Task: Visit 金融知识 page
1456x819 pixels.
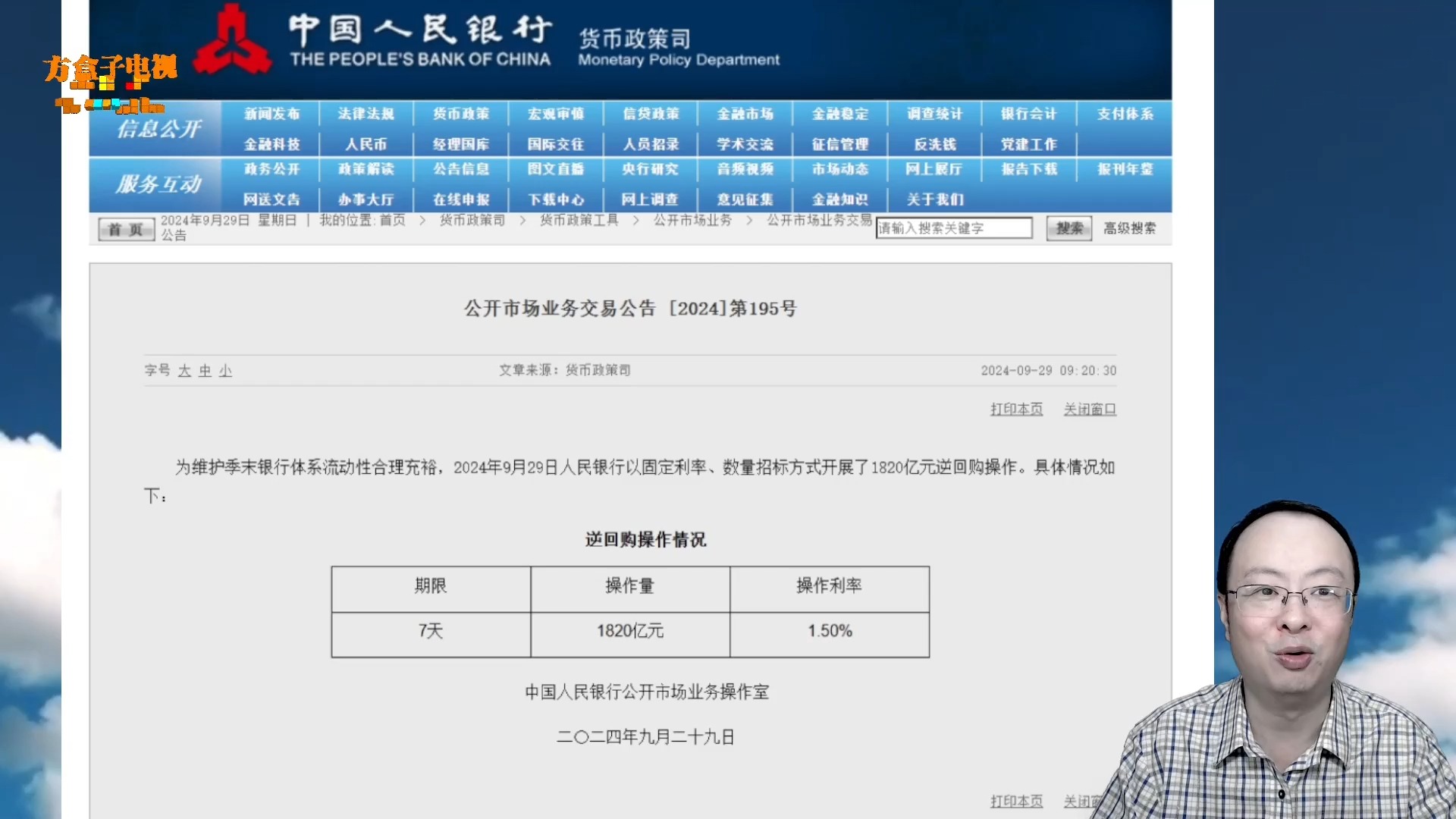Action: coord(840,199)
